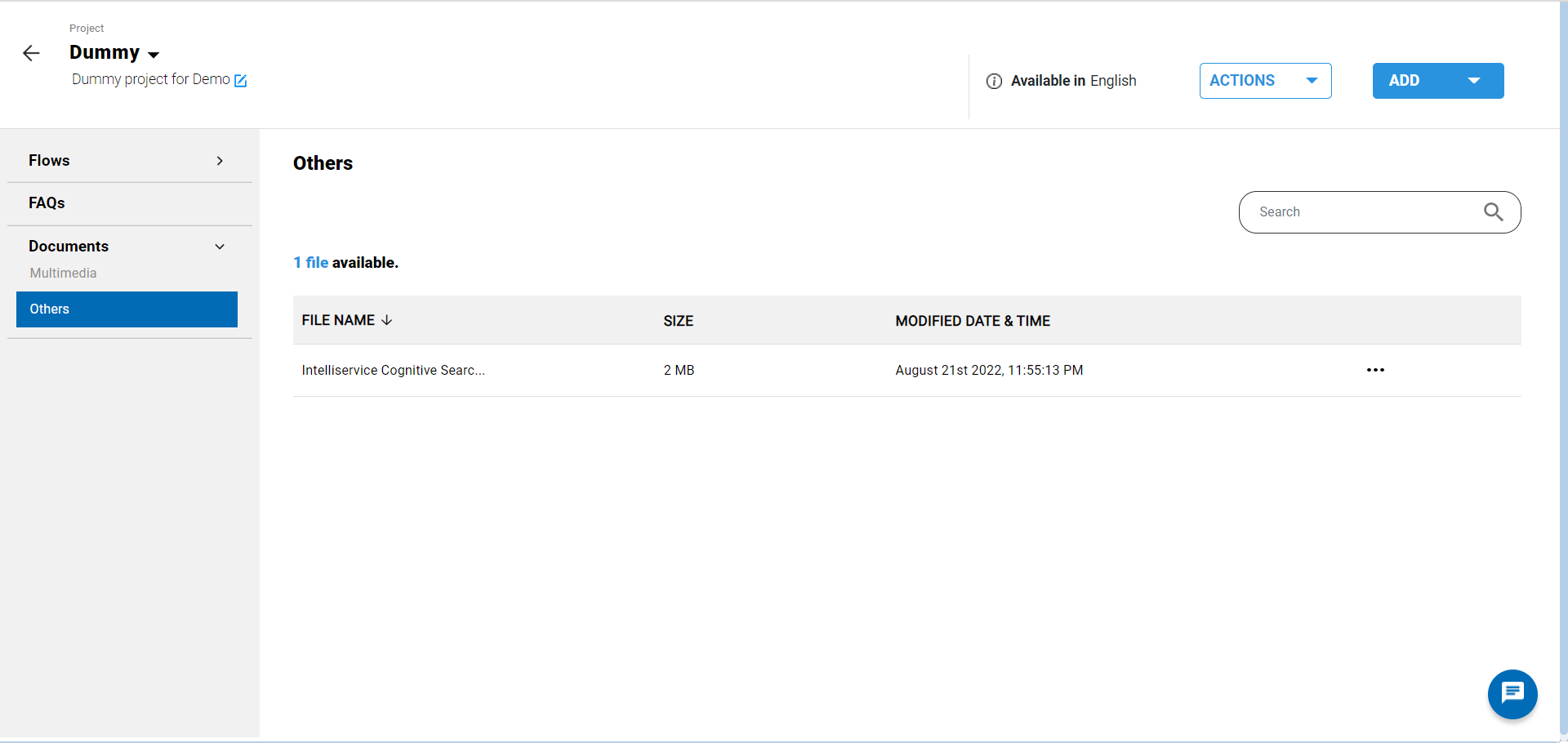Expand the Flows section chevron
The height and width of the screenshot is (743, 1568).
(220, 161)
